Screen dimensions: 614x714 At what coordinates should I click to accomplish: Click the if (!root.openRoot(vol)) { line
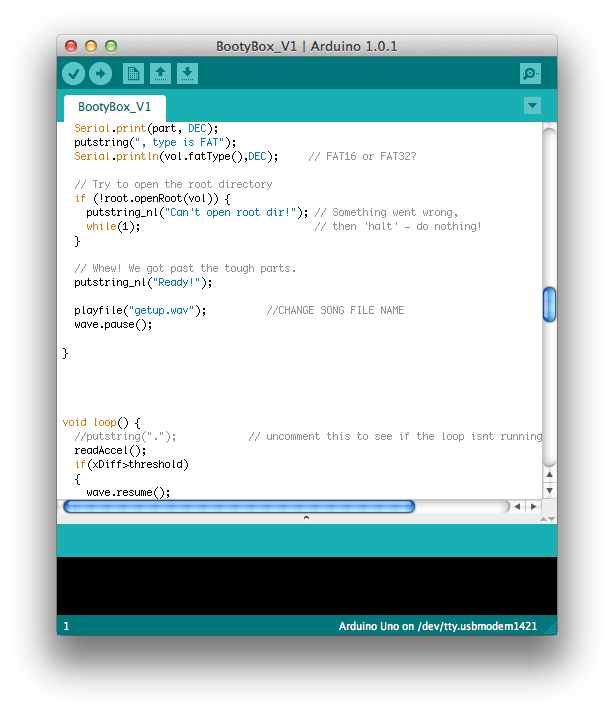(153, 199)
